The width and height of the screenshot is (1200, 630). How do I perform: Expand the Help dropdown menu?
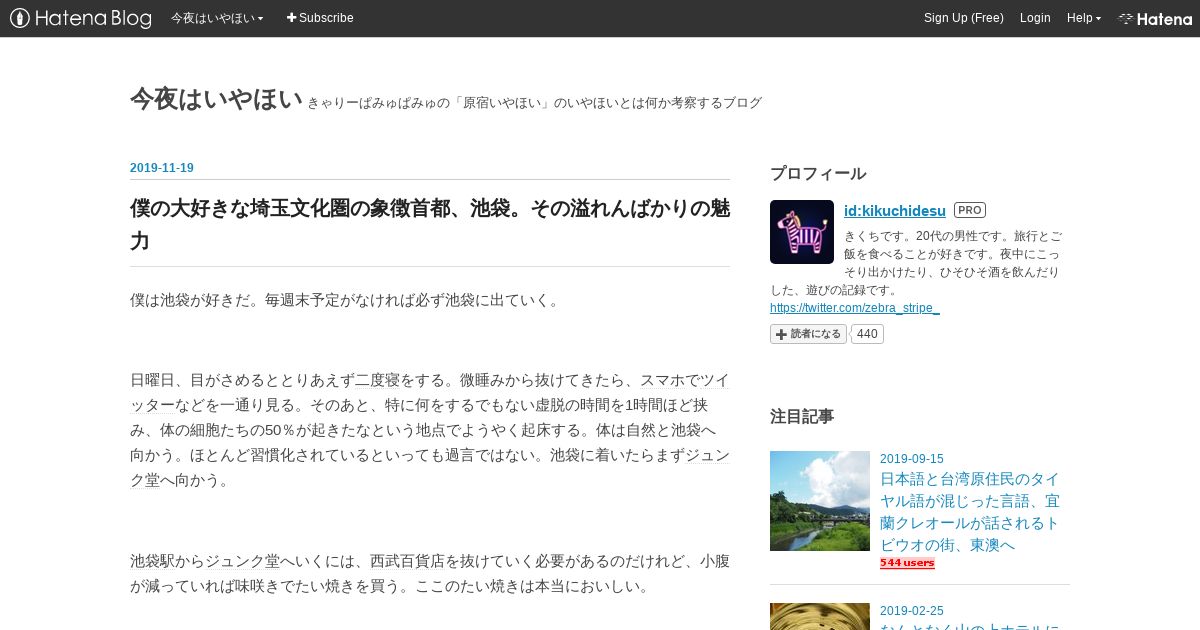click(x=1084, y=18)
